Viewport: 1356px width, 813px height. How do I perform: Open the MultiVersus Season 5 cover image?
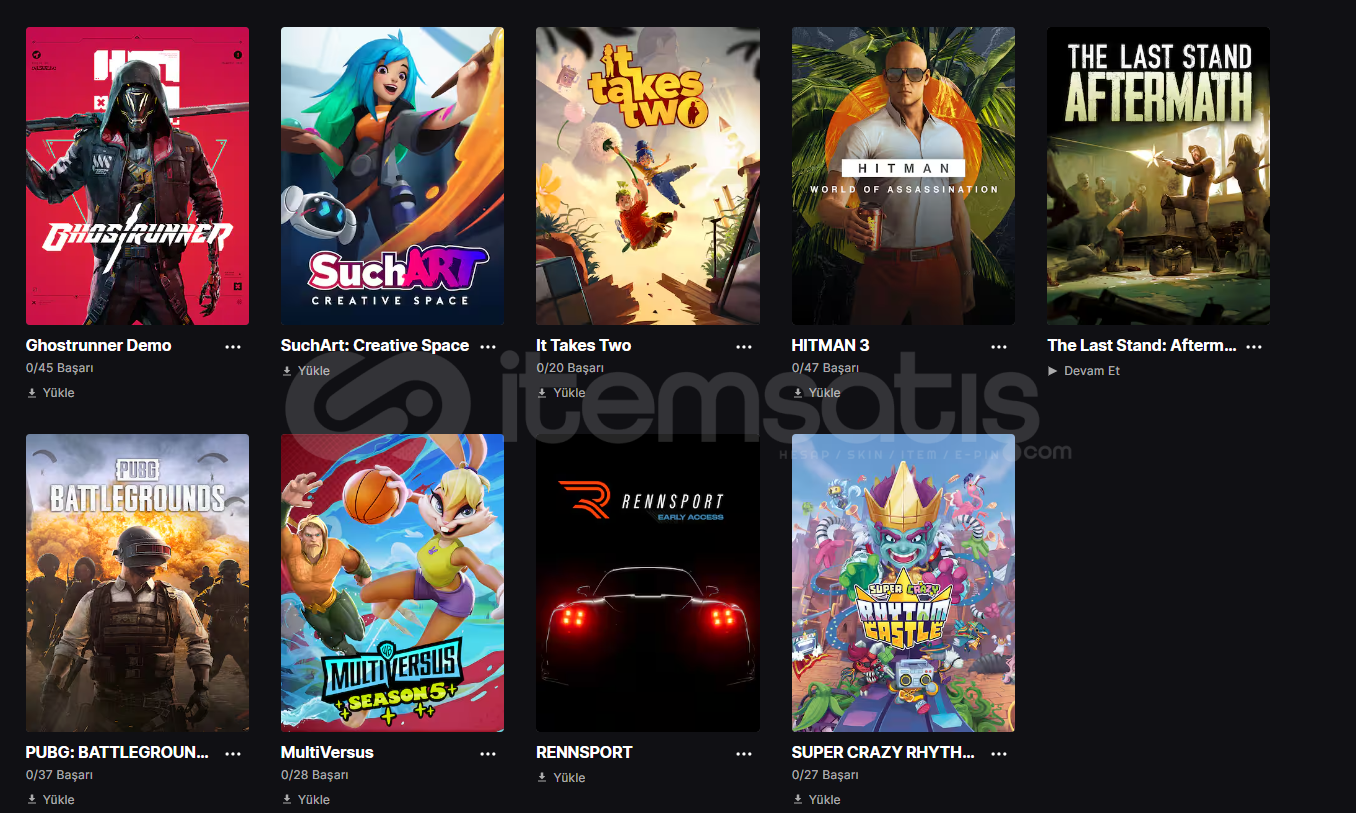click(x=392, y=583)
